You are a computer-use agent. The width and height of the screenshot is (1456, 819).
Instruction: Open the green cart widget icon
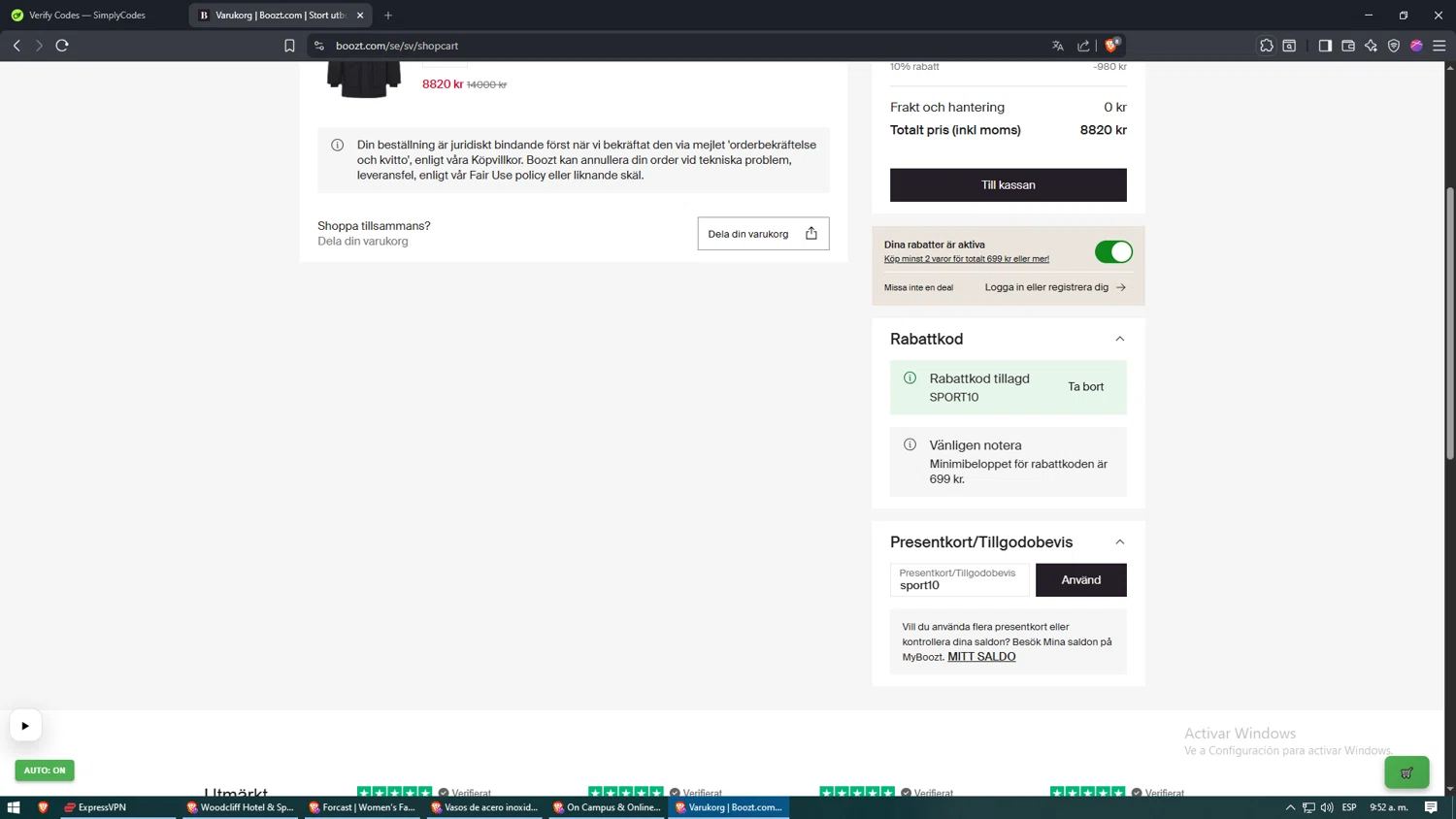1406,772
